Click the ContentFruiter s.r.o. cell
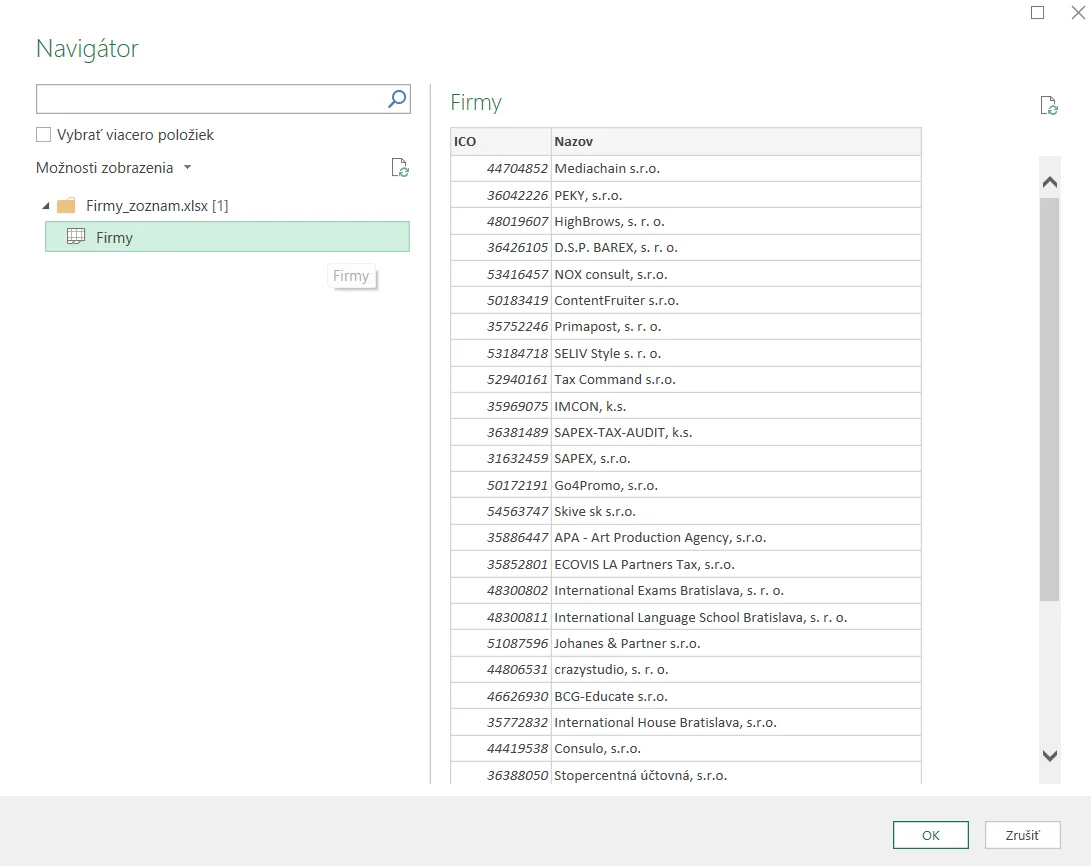 (x=736, y=300)
